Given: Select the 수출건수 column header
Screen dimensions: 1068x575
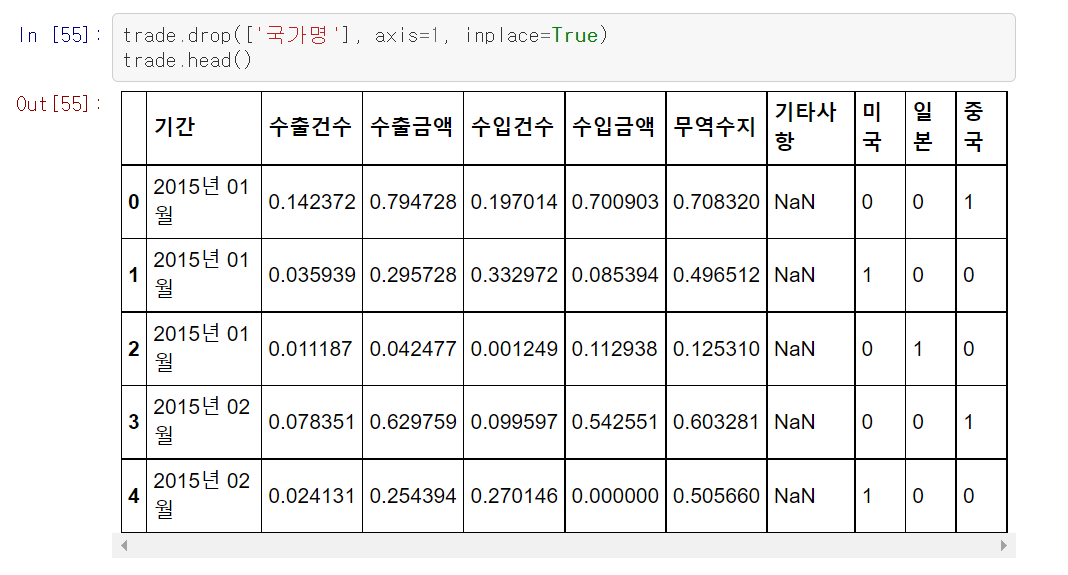Looking at the screenshot, I should pos(311,127).
